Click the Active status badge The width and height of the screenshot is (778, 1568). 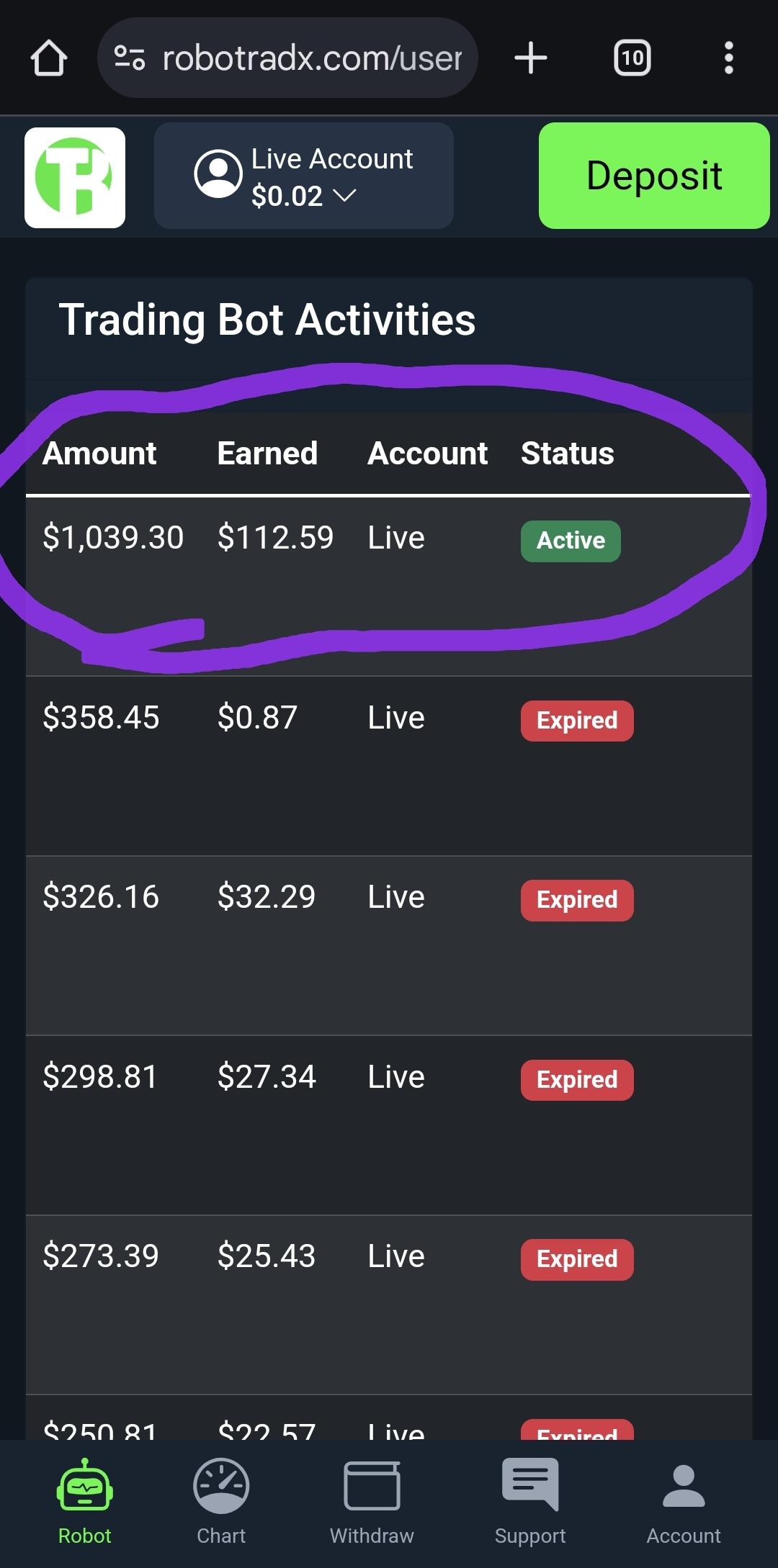point(571,541)
